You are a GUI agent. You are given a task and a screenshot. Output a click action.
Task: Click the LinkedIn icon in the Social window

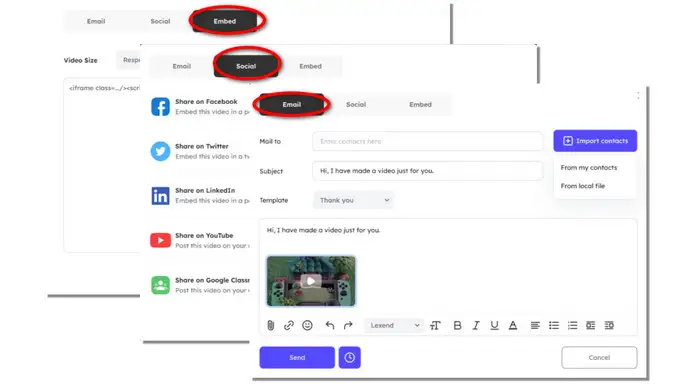point(160,196)
